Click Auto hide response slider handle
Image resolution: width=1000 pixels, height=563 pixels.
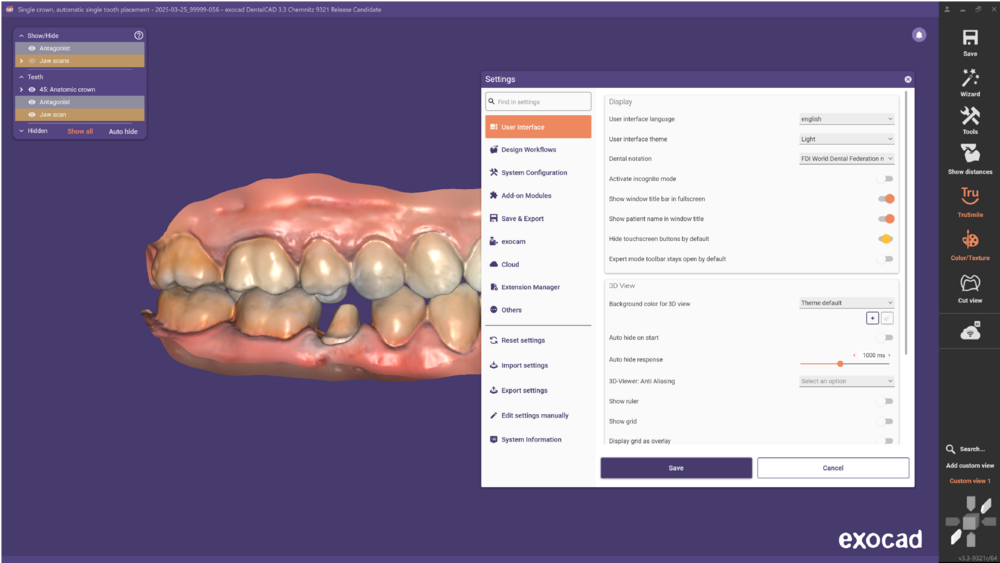840,363
